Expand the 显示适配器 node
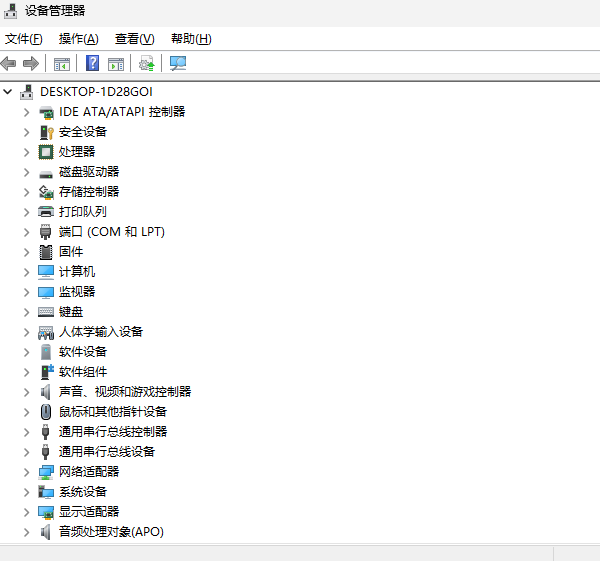This screenshot has height=561, width=600. coord(27,512)
